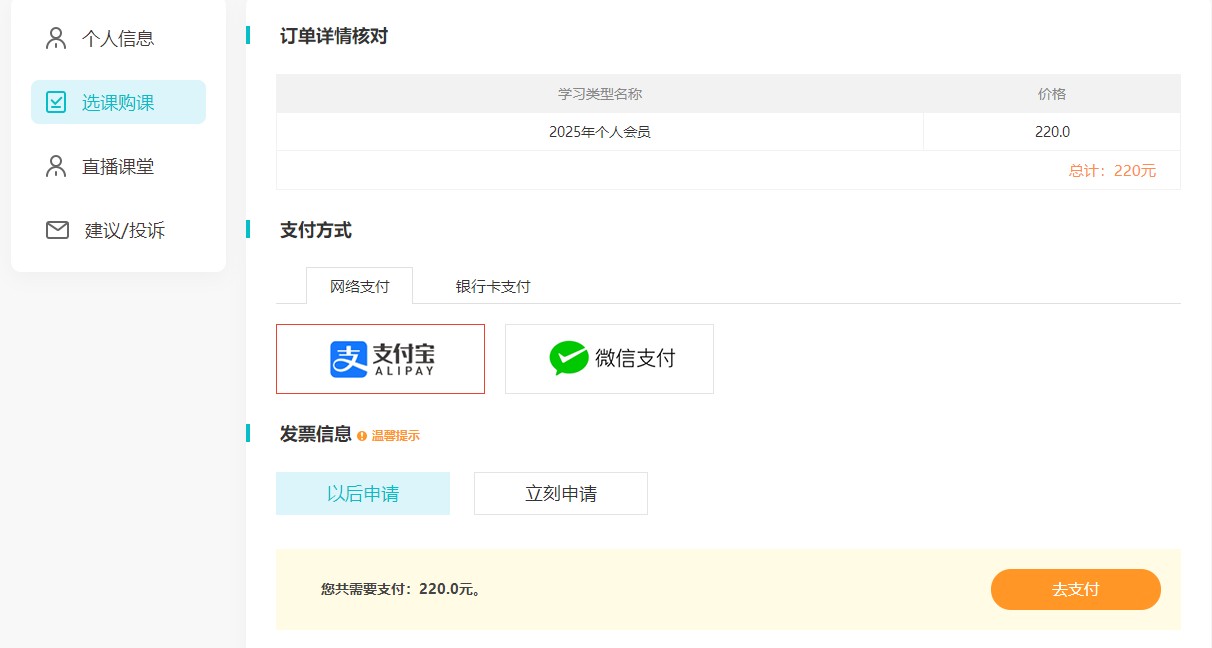Click the teal accent bar beside 订单详情核对
Image resolution: width=1212 pixels, height=648 pixels.
(247, 36)
